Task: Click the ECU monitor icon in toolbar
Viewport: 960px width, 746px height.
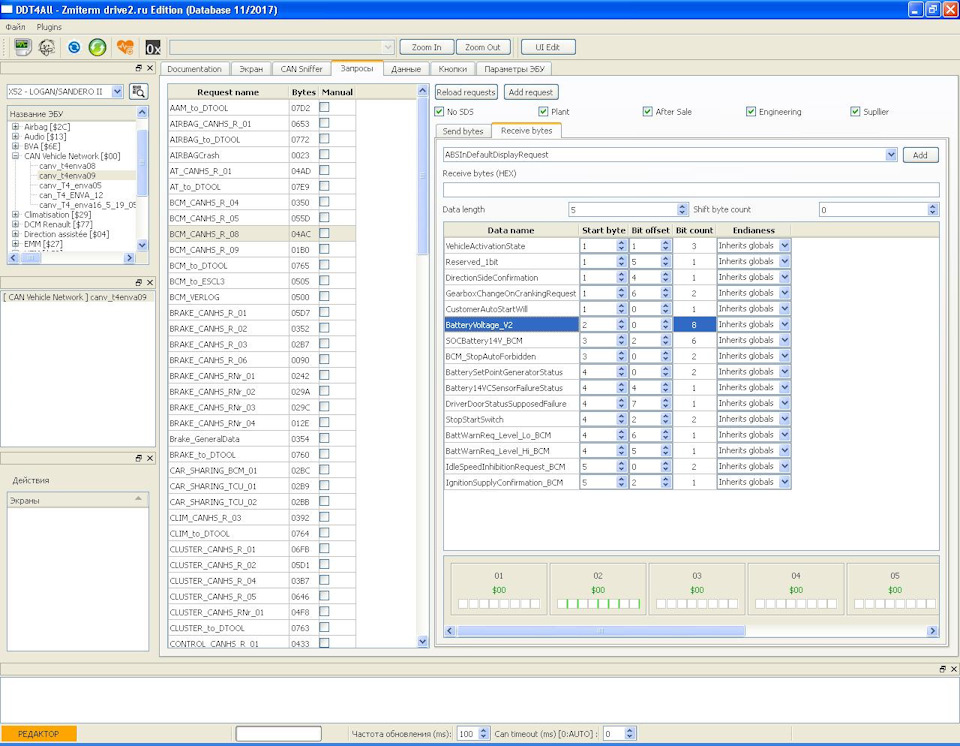Action: [22, 47]
